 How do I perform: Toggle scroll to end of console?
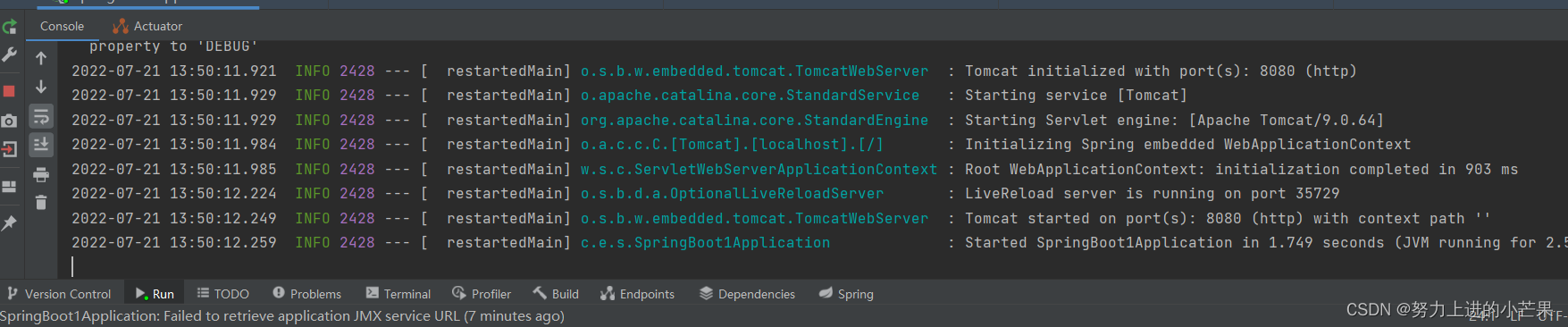pos(41,145)
